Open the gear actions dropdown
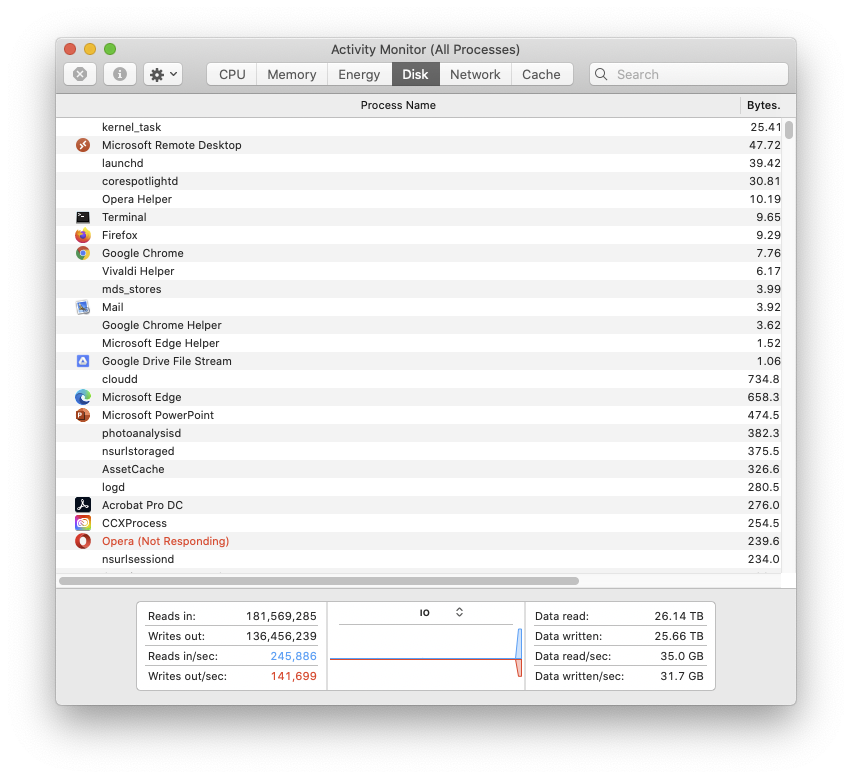Image resolution: width=852 pixels, height=779 pixels. [x=163, y=74]
